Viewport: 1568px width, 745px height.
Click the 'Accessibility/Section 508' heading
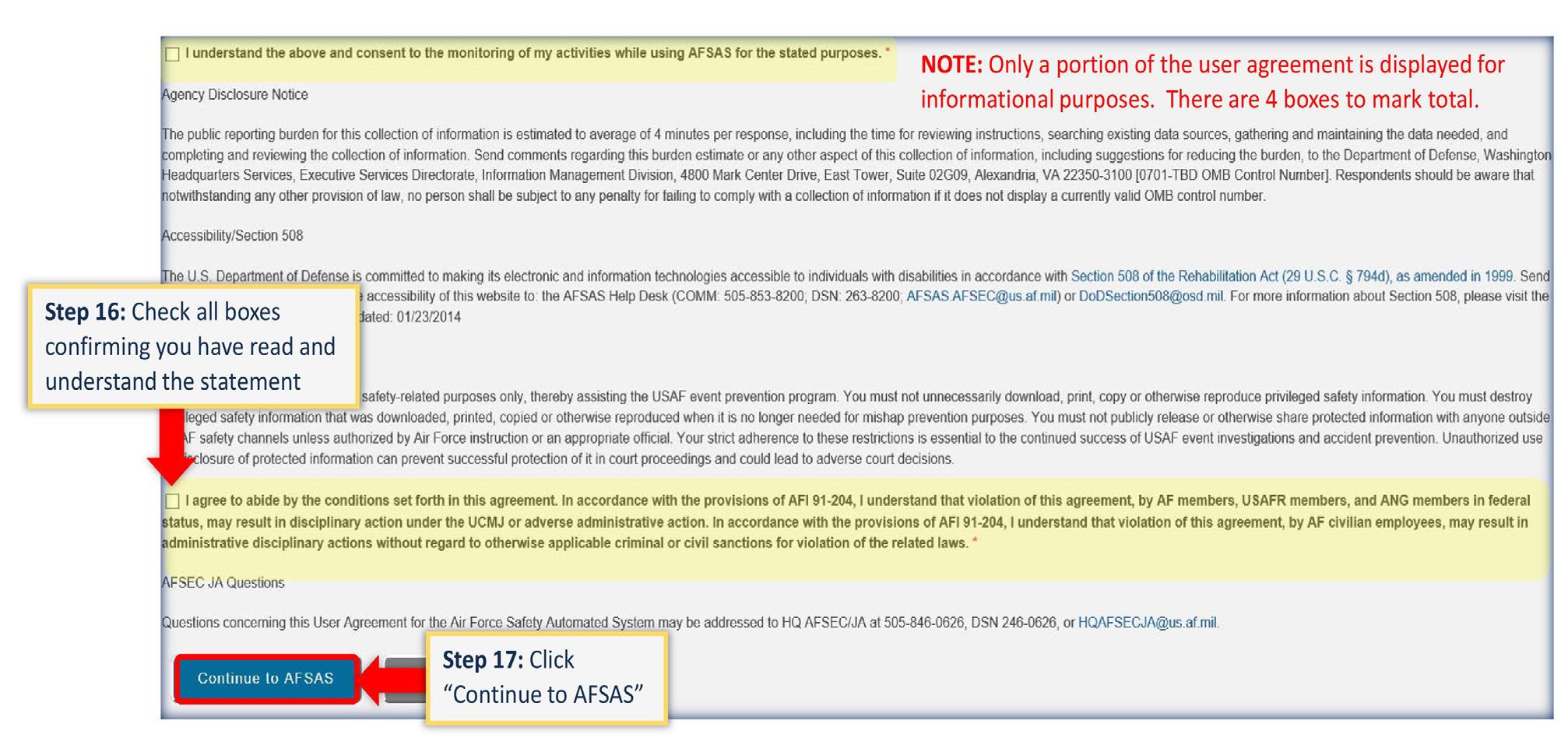232,236
